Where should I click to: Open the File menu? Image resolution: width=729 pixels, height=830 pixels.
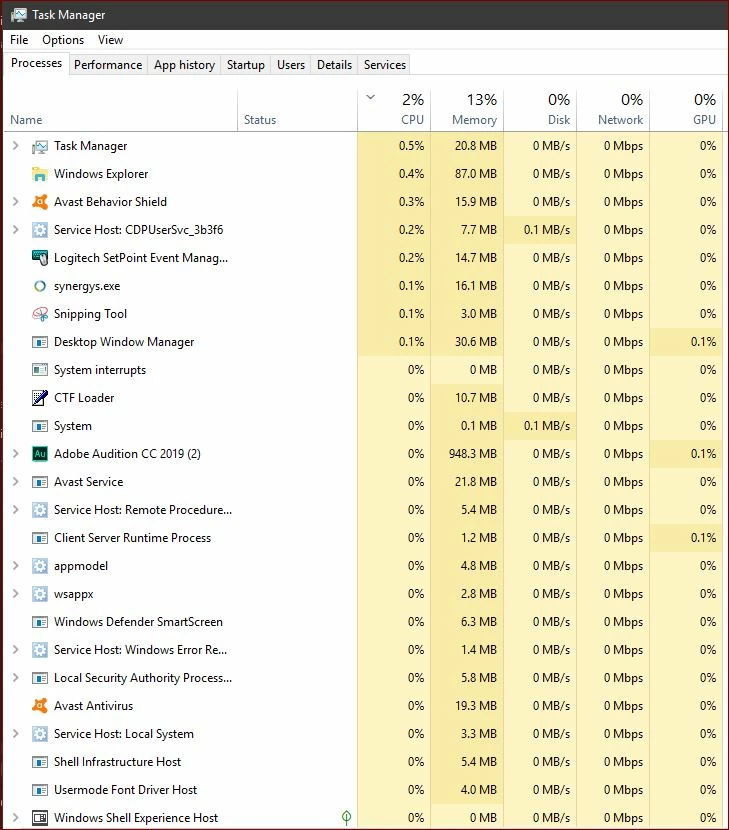pyautogui.click(x=19, y=40)
